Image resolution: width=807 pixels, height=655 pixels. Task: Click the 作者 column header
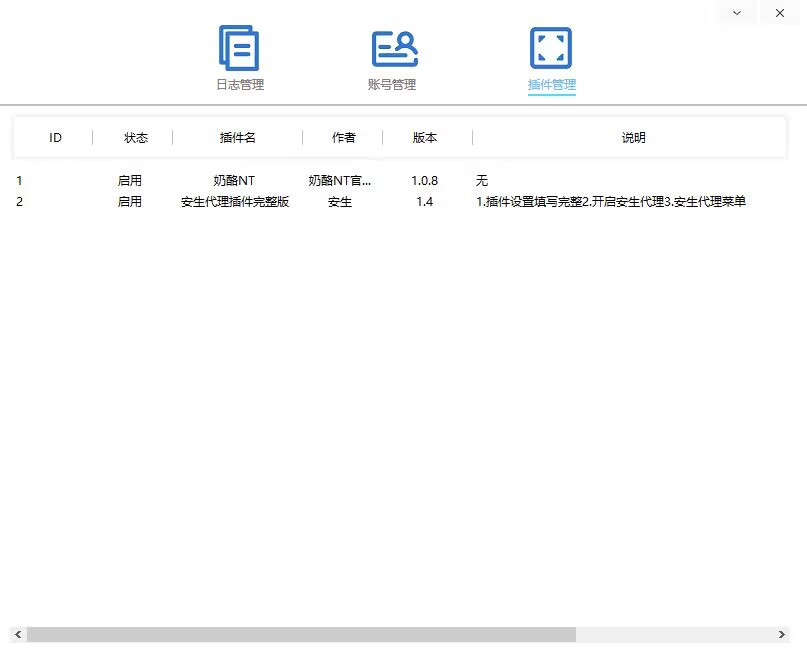(343, 138)
